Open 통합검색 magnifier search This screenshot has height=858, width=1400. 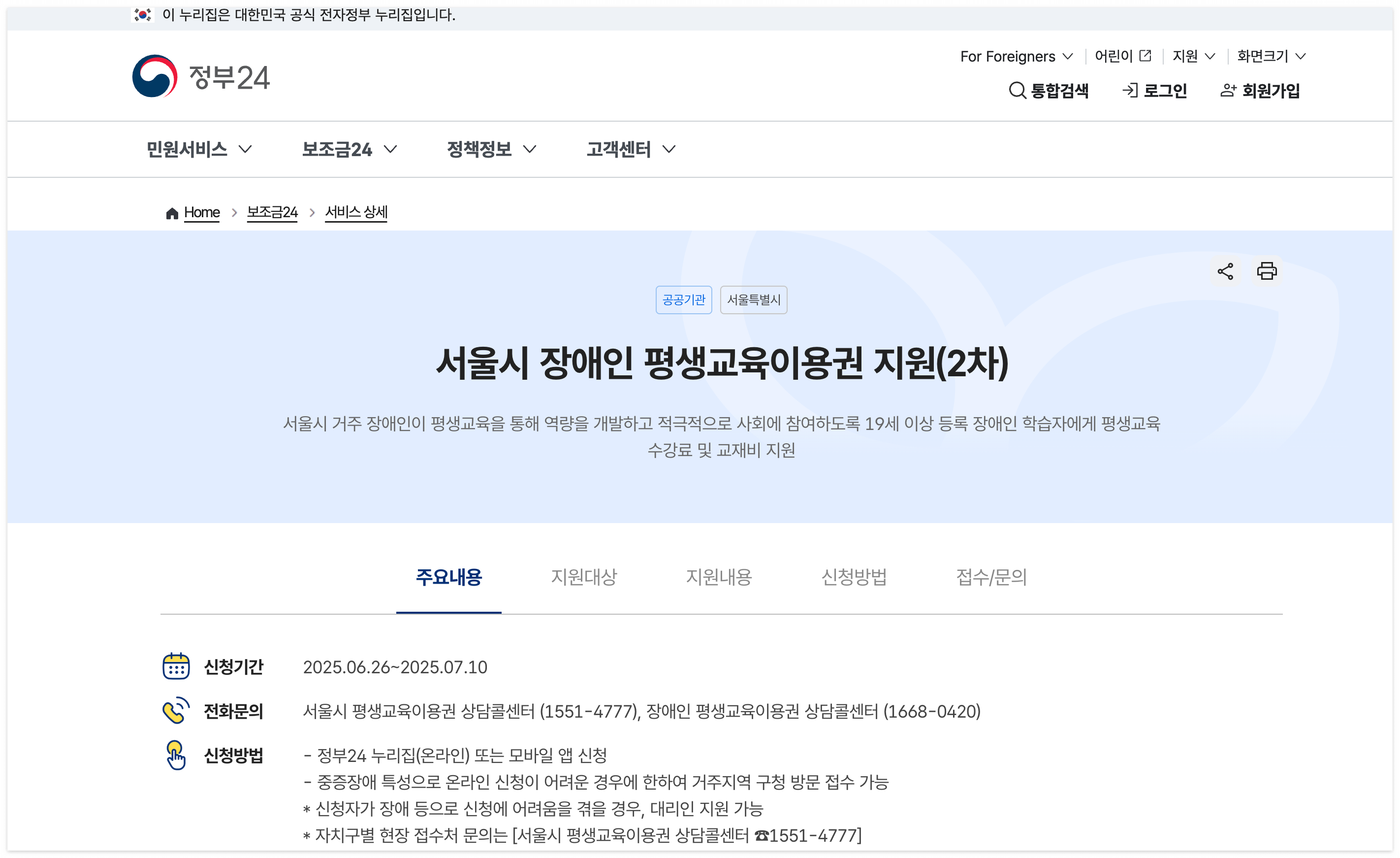tap(1017, 91)
